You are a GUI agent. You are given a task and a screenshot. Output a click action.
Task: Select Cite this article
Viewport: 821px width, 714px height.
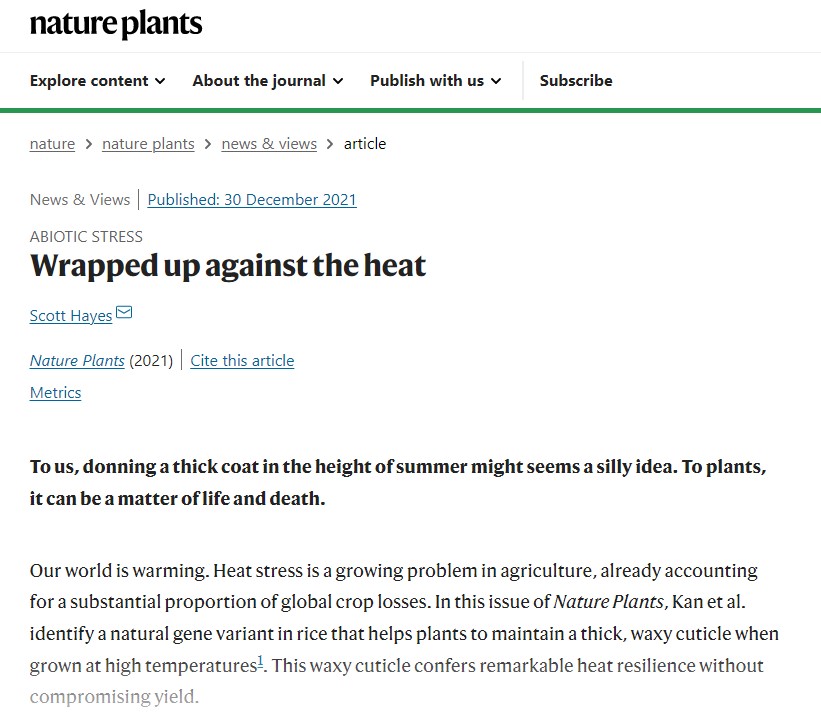242,361
